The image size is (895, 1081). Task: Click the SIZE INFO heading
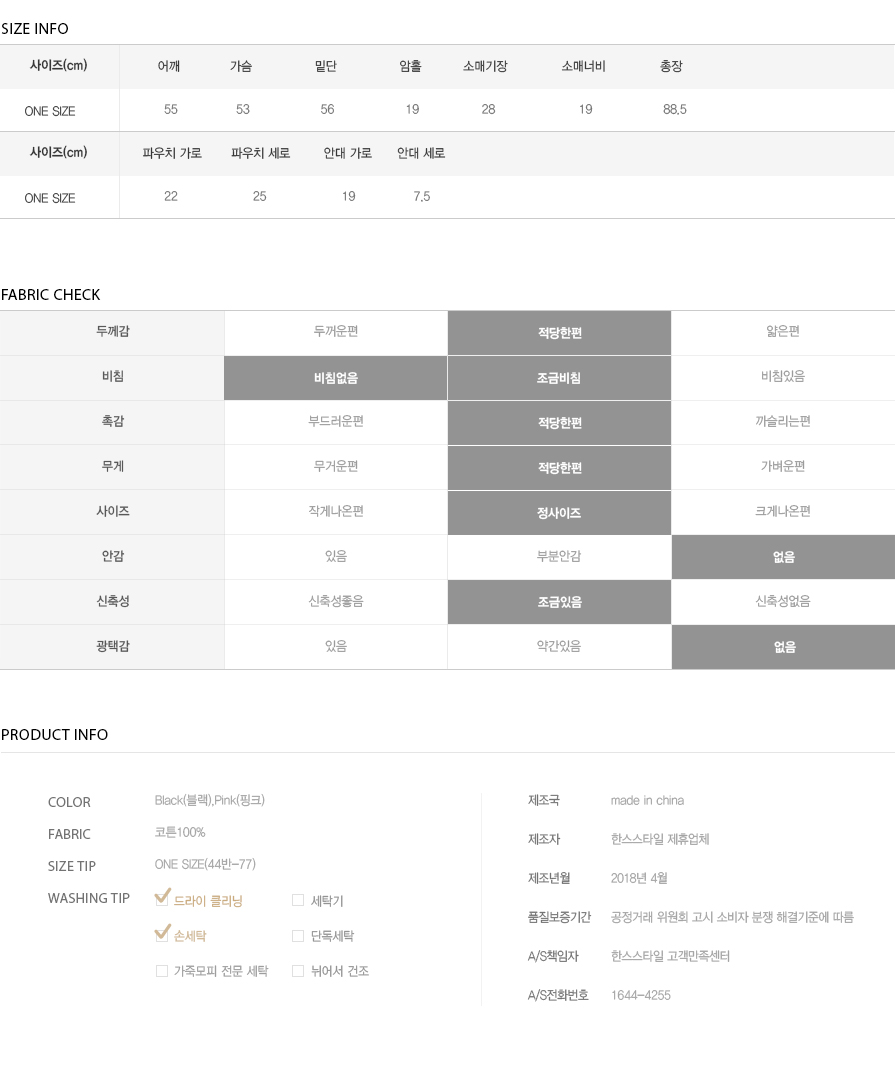34,29
